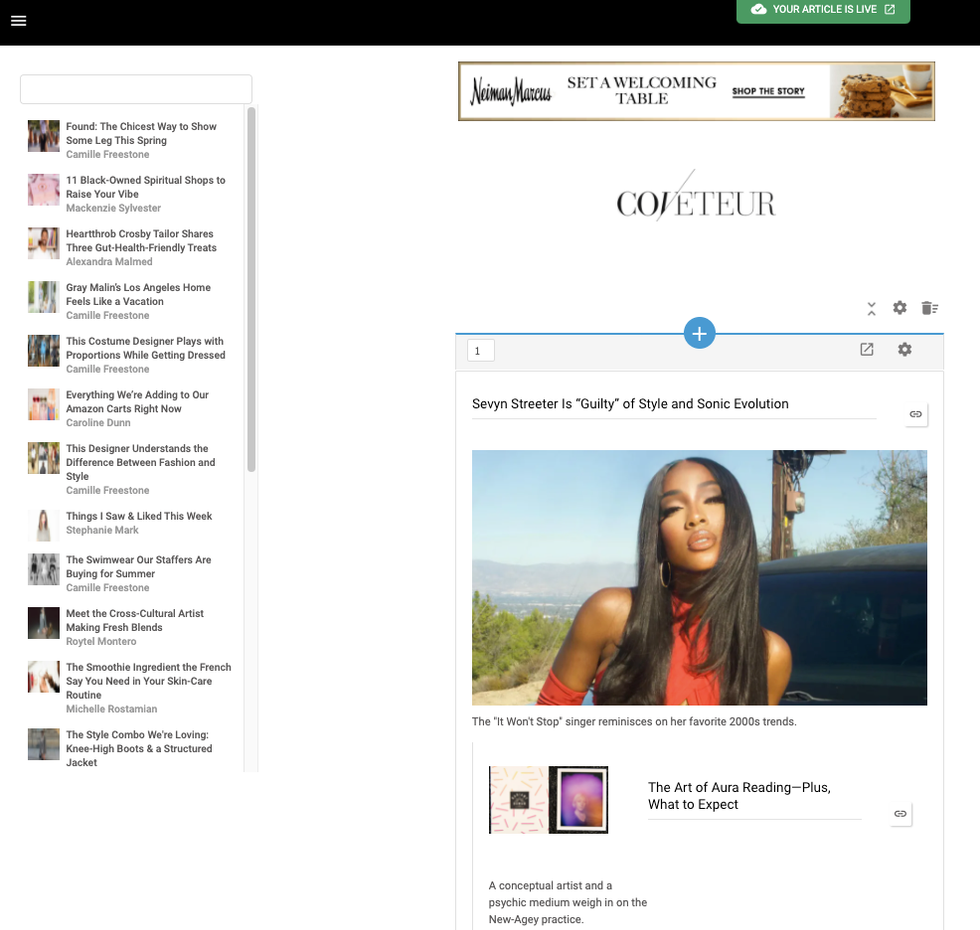Image resolution: width=980 pixels, height=930 pixels.
Task: Click the Sevyn Streeter hero image
Action: tap(699, 577)
